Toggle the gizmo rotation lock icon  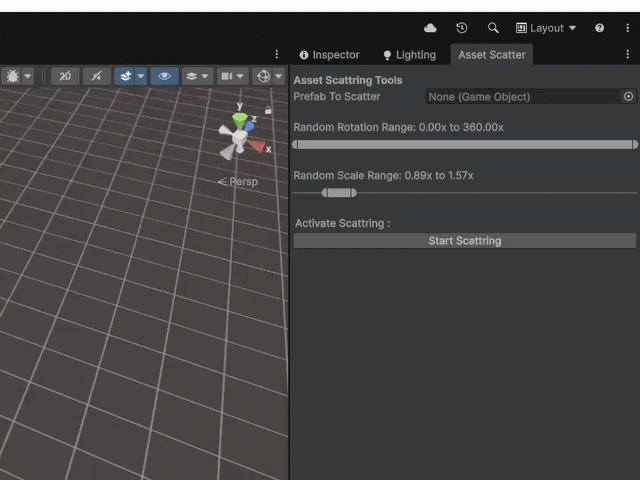pyautogui.click(x=268, y=110)
